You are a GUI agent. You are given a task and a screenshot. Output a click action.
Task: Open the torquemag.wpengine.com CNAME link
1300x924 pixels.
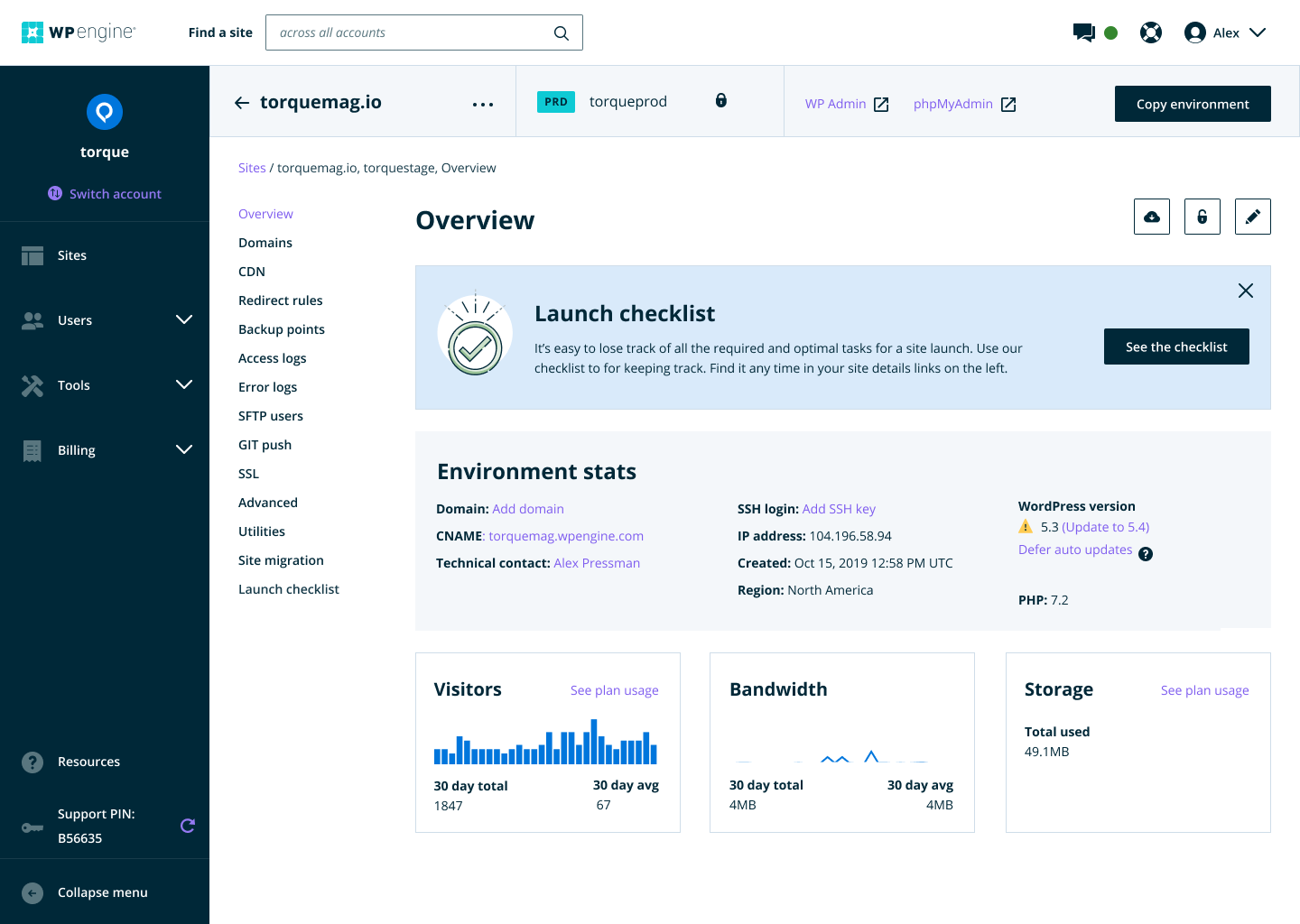pyautogui.click(x=566, y=536)
